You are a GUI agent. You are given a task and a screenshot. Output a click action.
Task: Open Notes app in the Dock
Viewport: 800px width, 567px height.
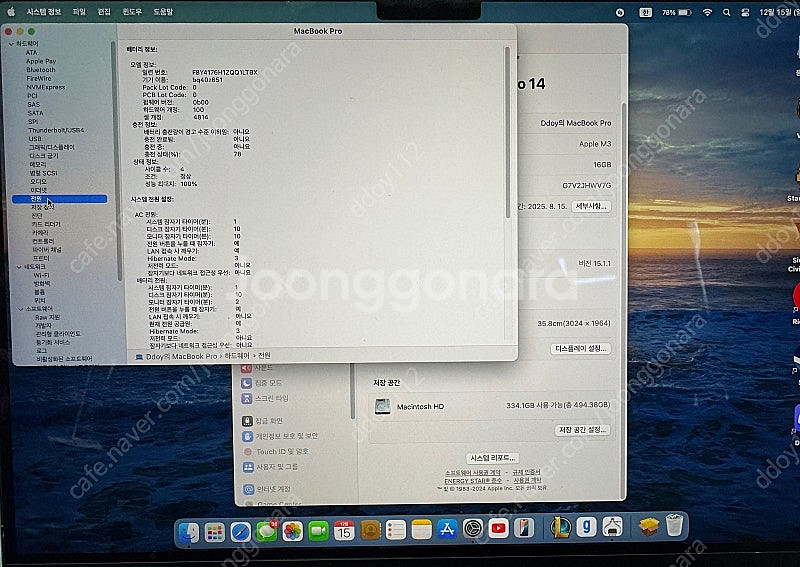(421, 530)
